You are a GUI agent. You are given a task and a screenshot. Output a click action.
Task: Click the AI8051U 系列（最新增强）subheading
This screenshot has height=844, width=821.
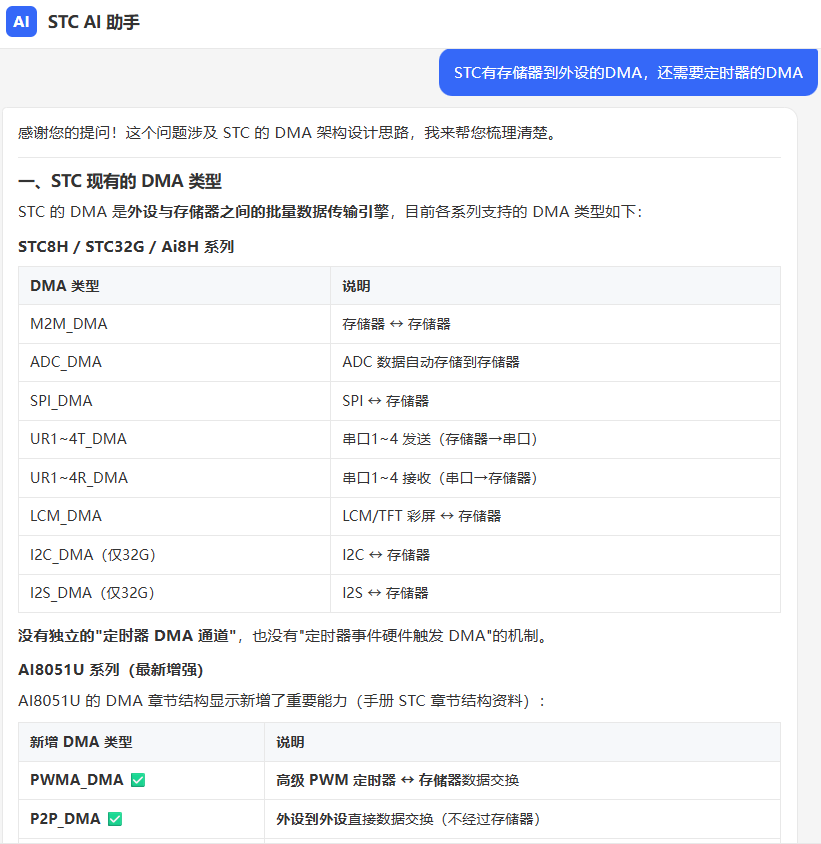(111, 670)
